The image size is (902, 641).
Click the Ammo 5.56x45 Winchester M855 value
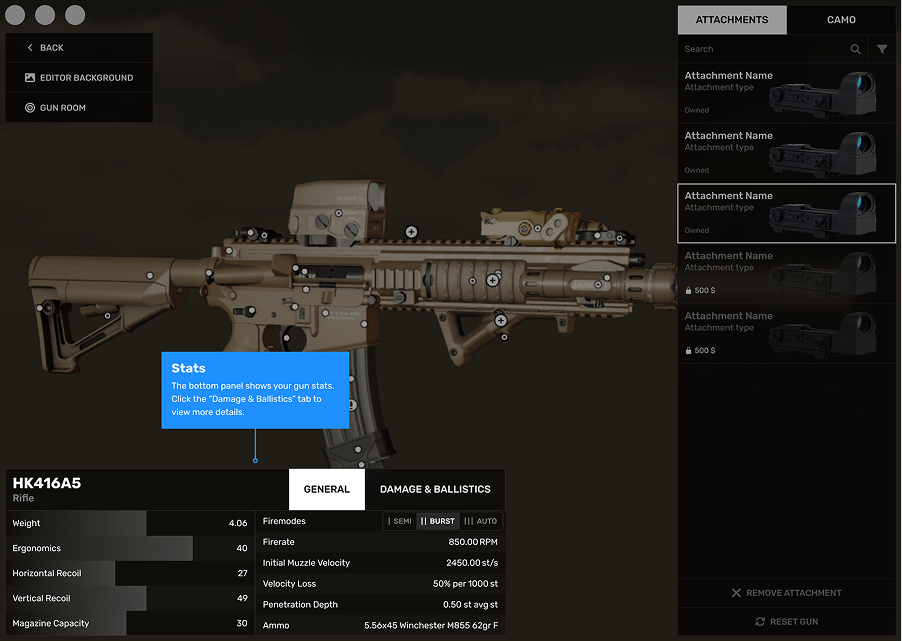431,625
